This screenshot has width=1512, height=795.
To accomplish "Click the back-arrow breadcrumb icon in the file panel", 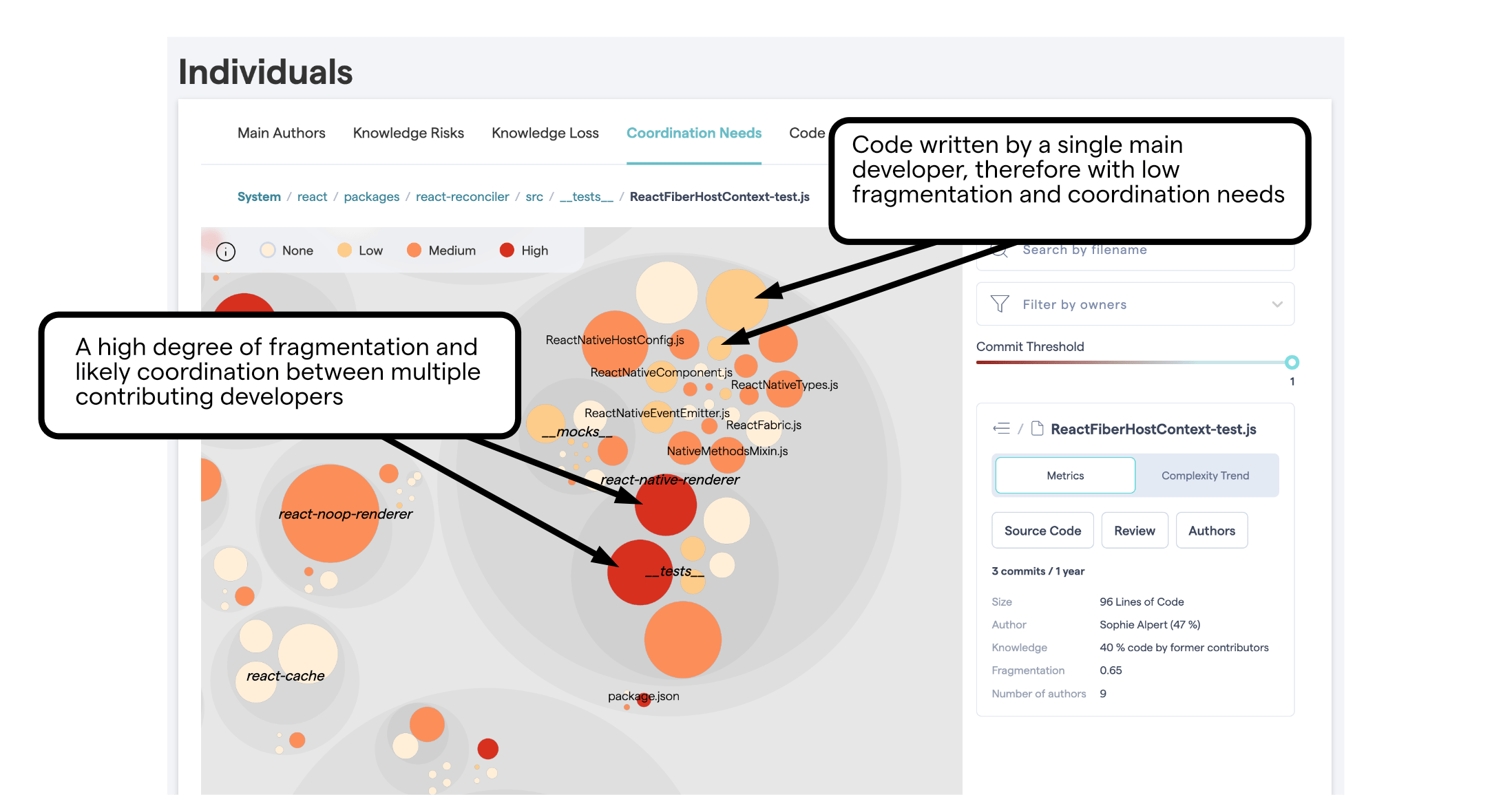I will [1002, 428].
